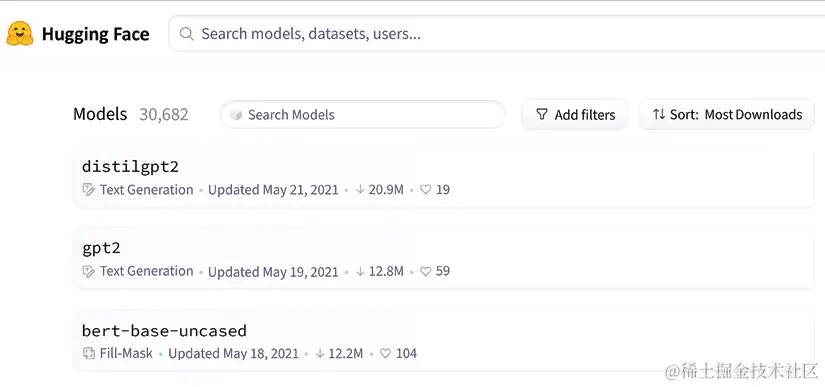Click the download arrow icon on gpt2
Viewport: 825px width, 387px height.
[360, 271]
